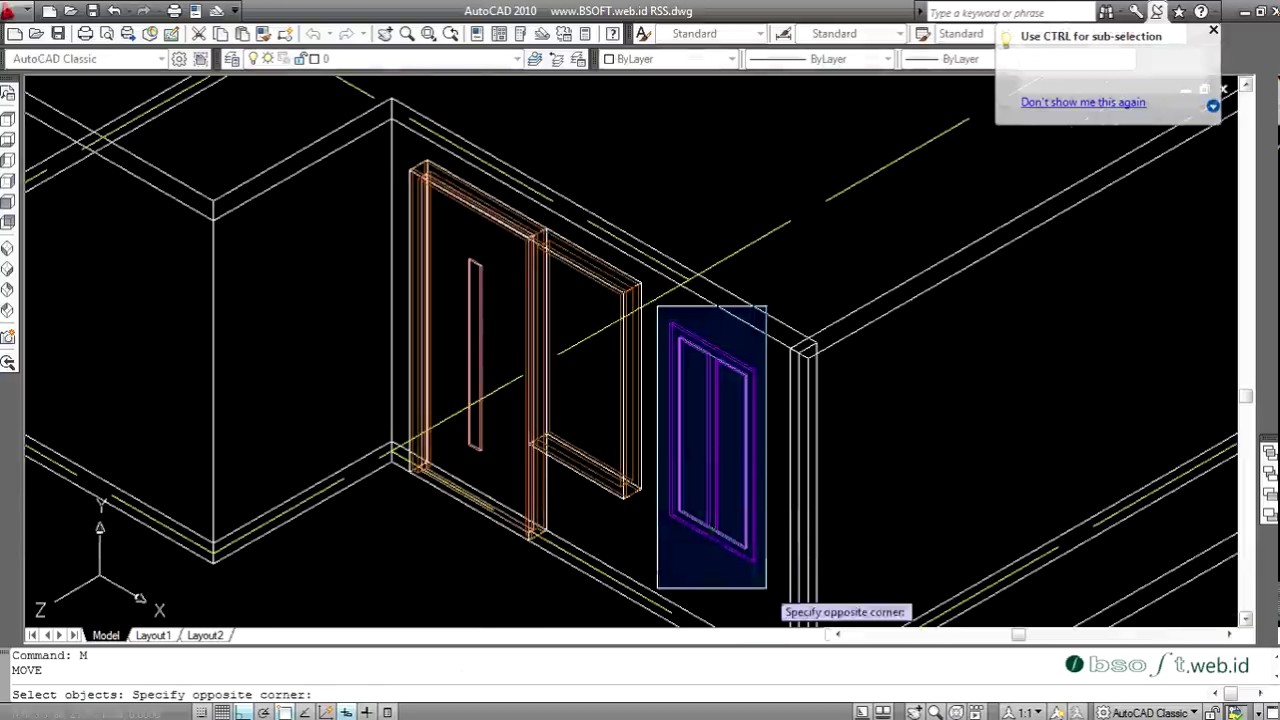1280x720 pixels.
Task: Click the Dimension Style icon
Action: pyautogui.click(x=783, y=34)
